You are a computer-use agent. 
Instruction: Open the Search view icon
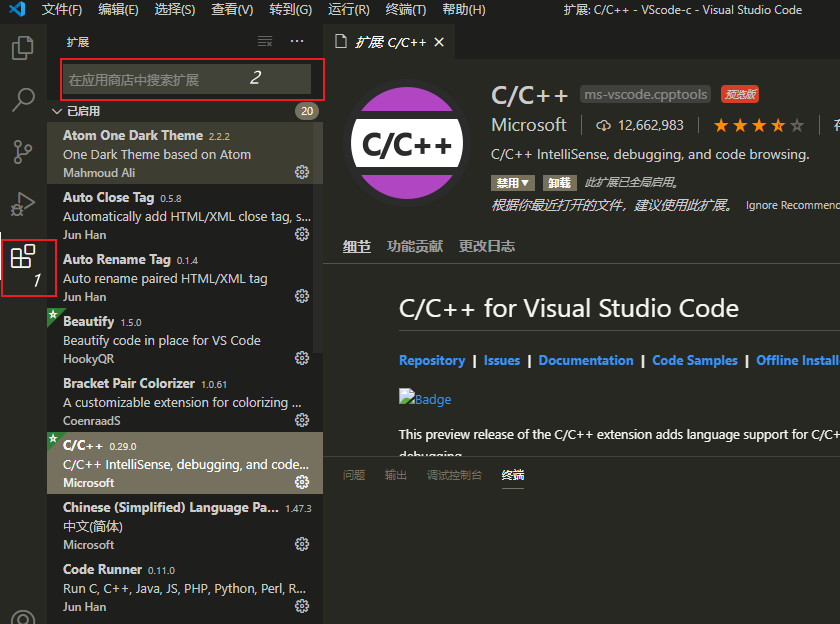coord(22,100)
